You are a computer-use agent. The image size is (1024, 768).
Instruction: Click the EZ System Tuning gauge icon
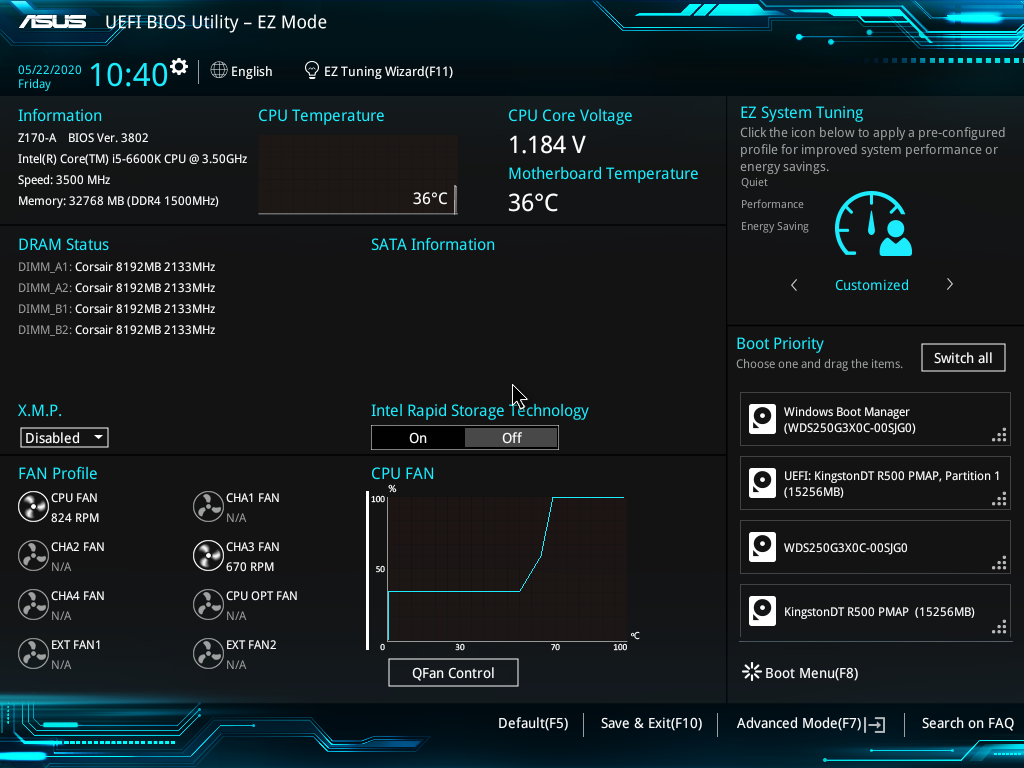tap(873, 225)
